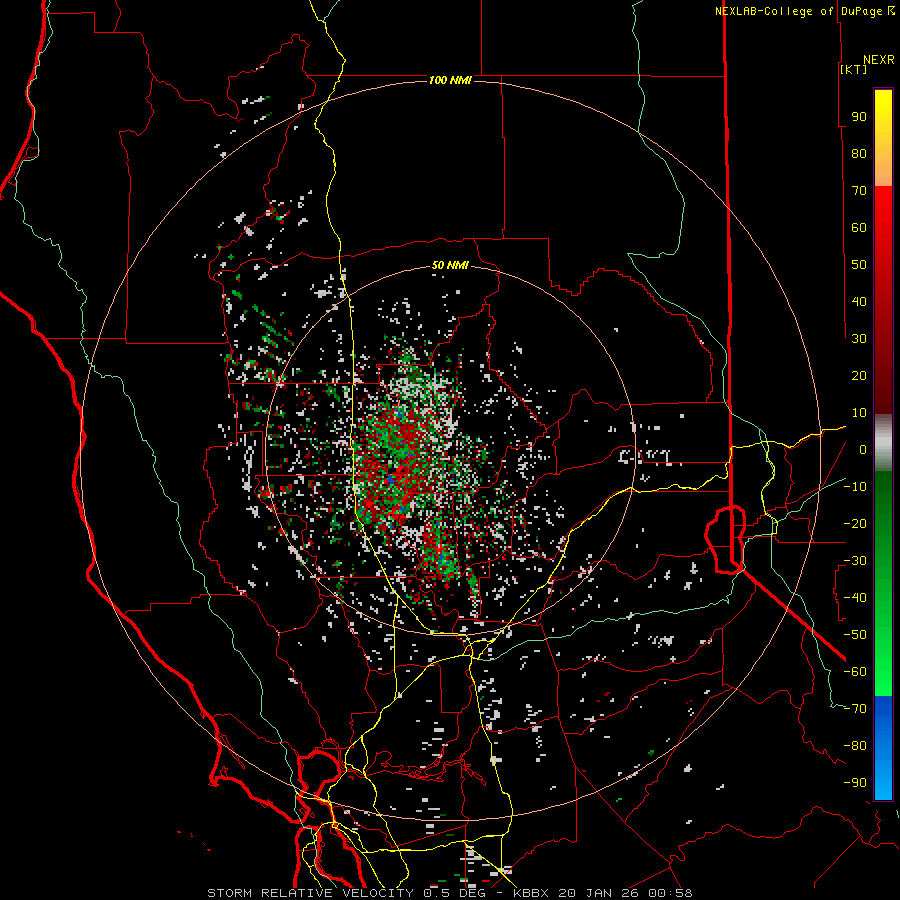Click the 20 JAN 26 date in the caption
The height and width of the screenshot is (900, 900).
click(599, 893)
